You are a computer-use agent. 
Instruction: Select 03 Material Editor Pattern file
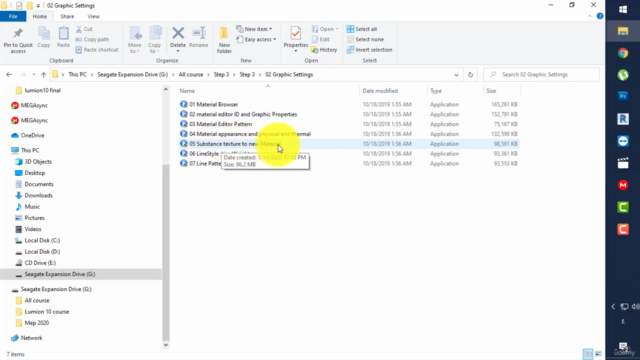pyautogui.click(x=220, y=124)
